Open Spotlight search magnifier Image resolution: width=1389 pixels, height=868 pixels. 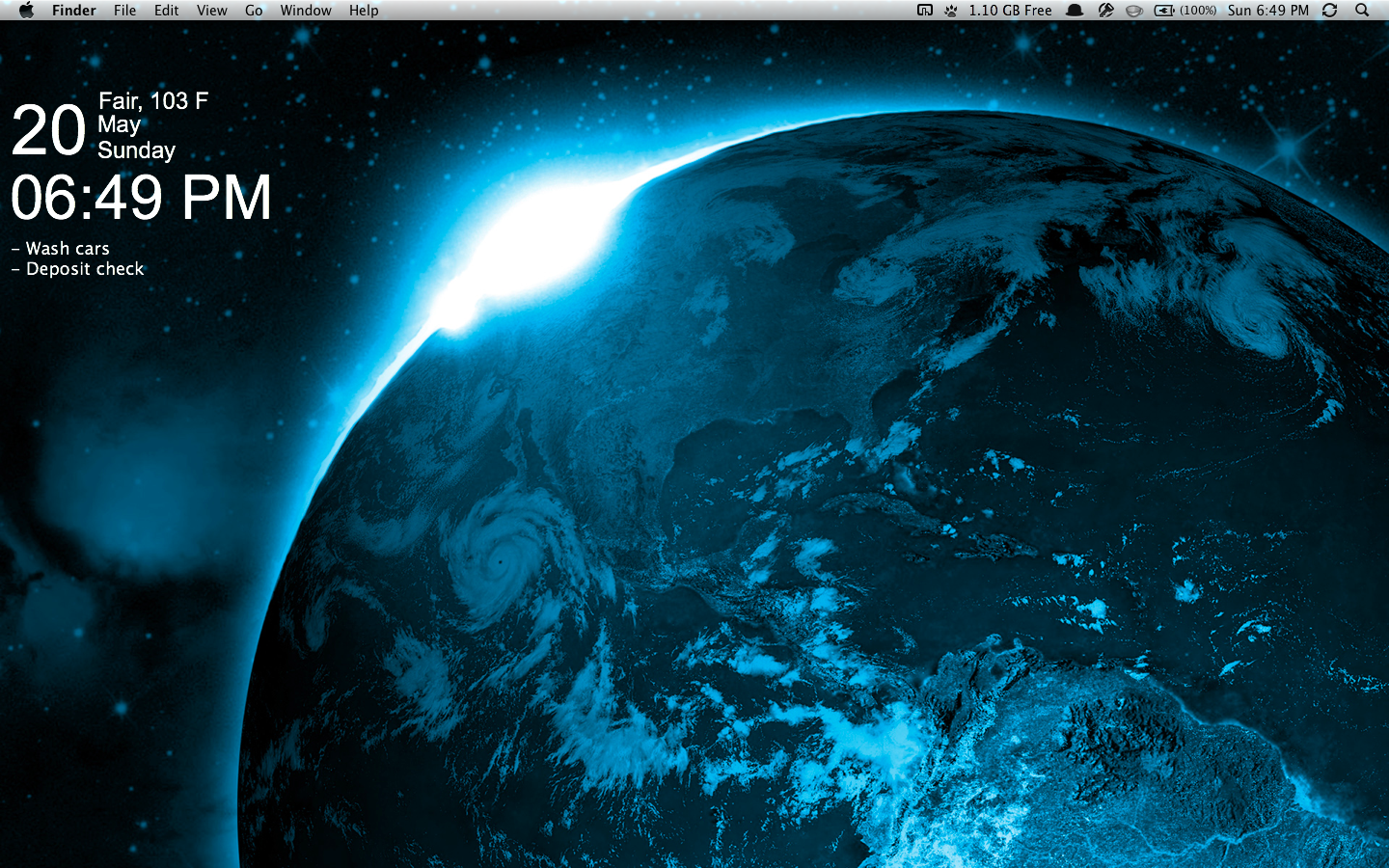(1362, 11)
